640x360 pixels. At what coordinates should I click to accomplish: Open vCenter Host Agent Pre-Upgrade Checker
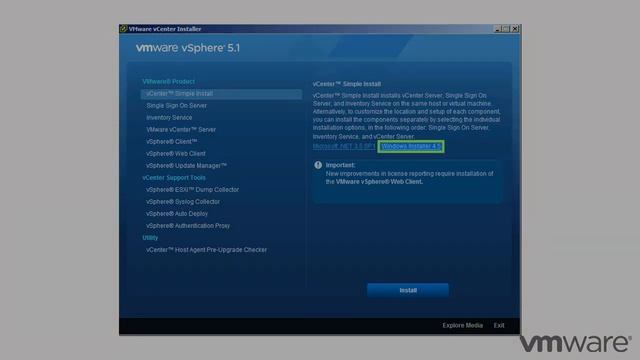pos(207,250)
